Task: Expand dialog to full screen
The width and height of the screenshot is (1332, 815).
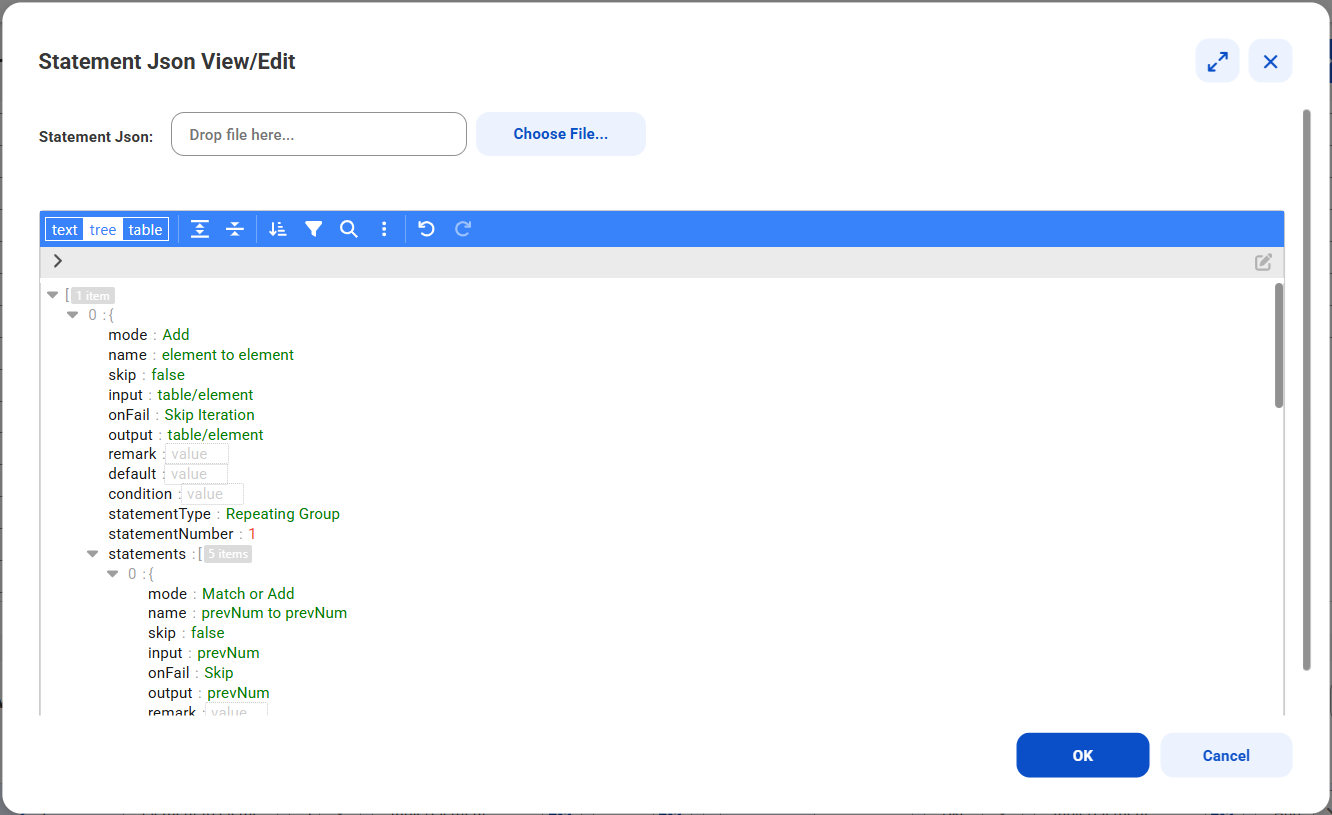Action: [x=1218, y=61]
